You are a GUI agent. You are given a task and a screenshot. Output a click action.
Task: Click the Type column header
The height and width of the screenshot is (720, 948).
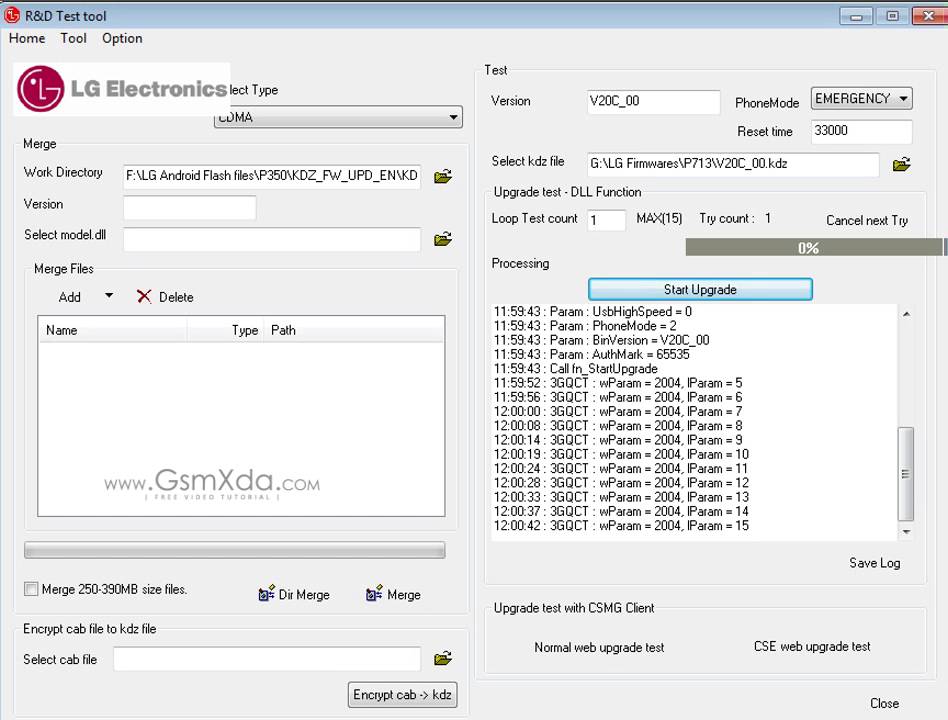coord(225,330)
